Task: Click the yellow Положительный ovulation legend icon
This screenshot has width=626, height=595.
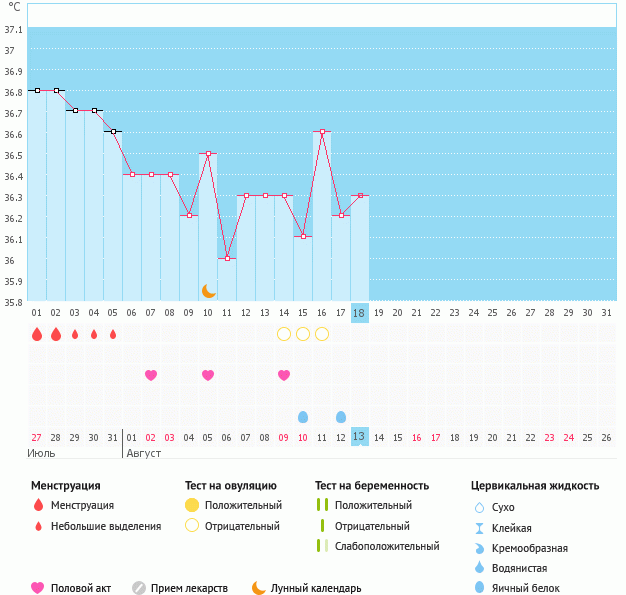Action: coord(192,506)
